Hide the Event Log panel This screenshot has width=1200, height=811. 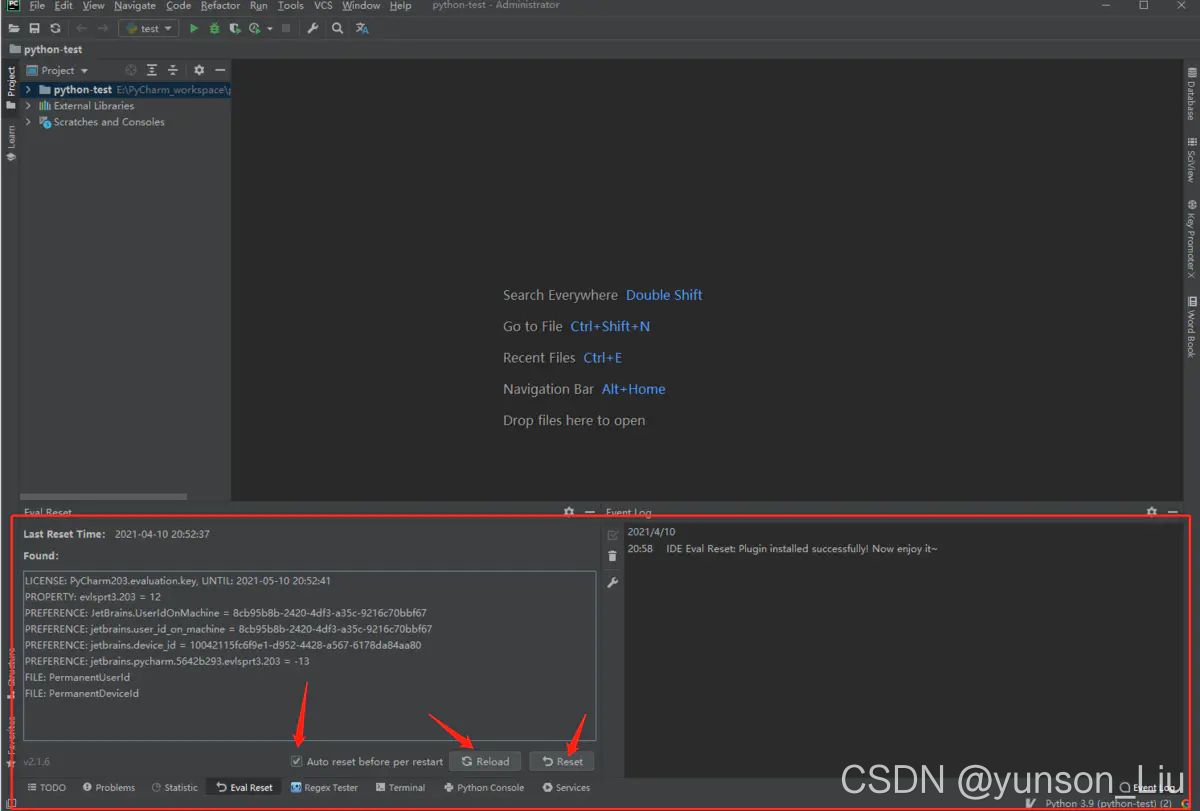1174,512
